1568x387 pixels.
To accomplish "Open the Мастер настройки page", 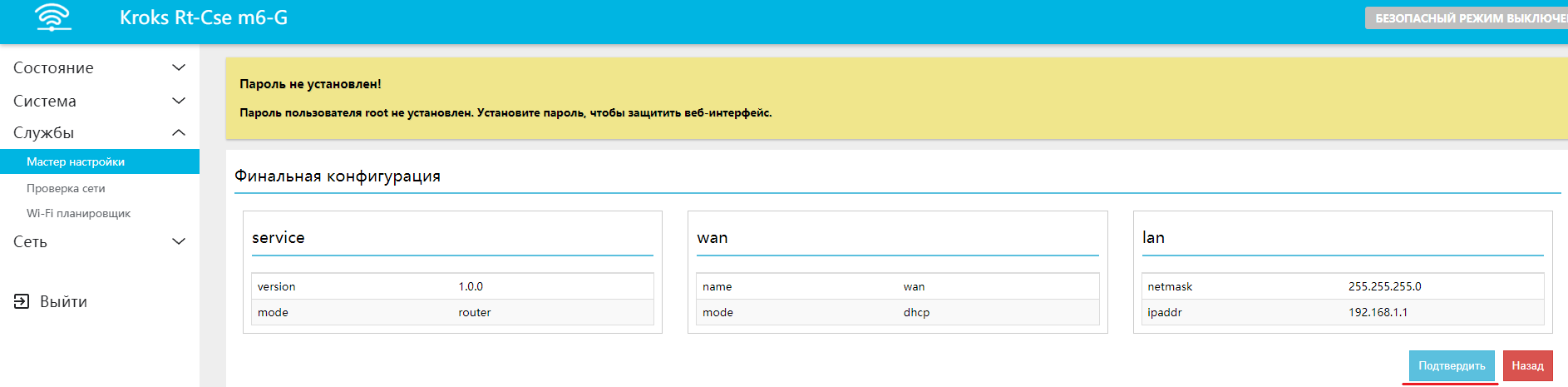I will click(76, 161).
